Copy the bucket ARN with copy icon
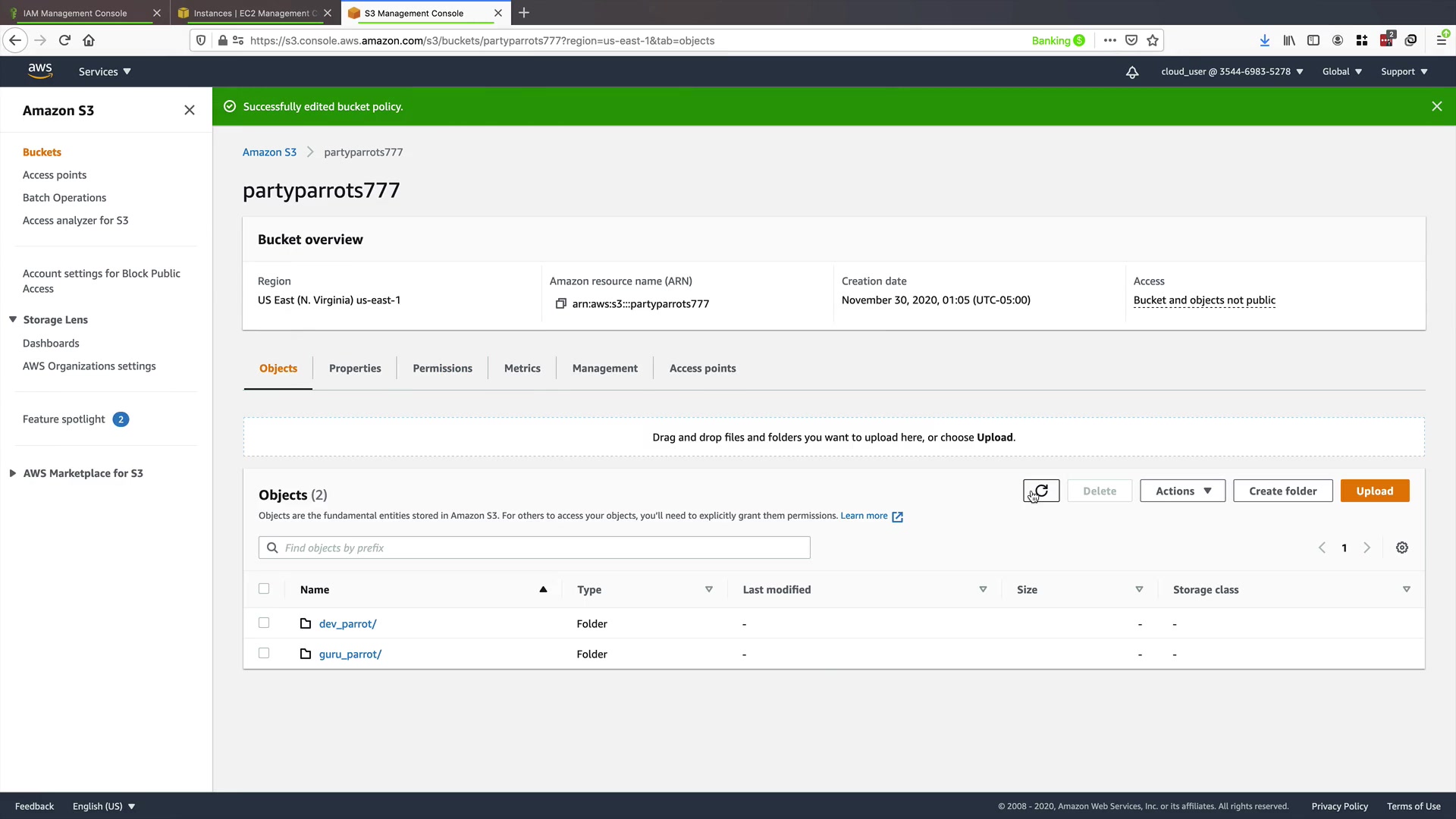 [x=561, y=303]
